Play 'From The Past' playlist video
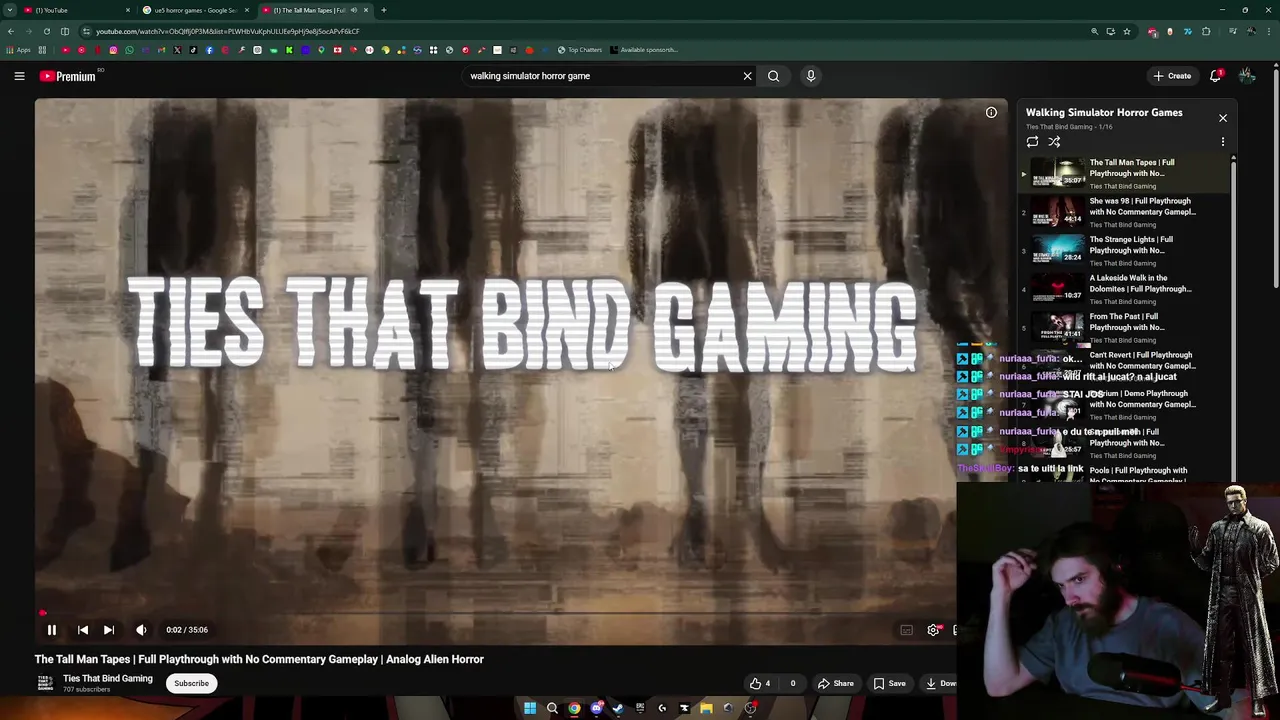The width and height of the screenshot is (1280, 720). tap(1125, 328)
